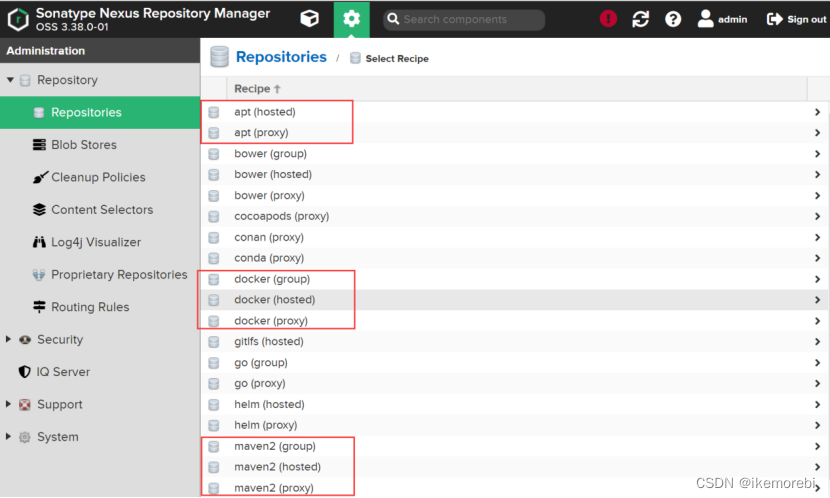Open Proprietary Repositories in the sidebar
Viewport: 830px width, 498px height.
[x=100, y=275]
